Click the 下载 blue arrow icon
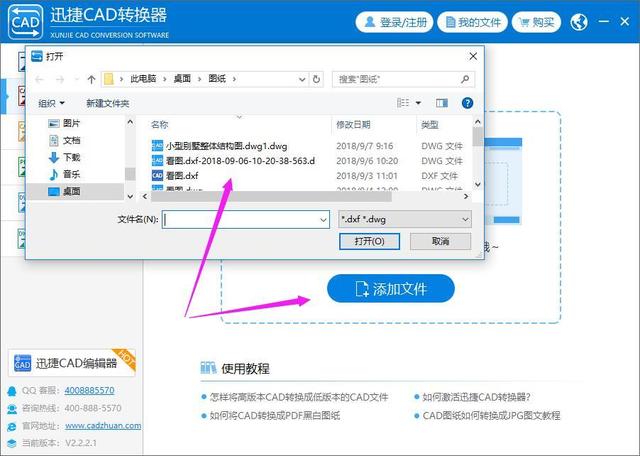The height and width of the screenshot is (456, 640). click(54, 157)
